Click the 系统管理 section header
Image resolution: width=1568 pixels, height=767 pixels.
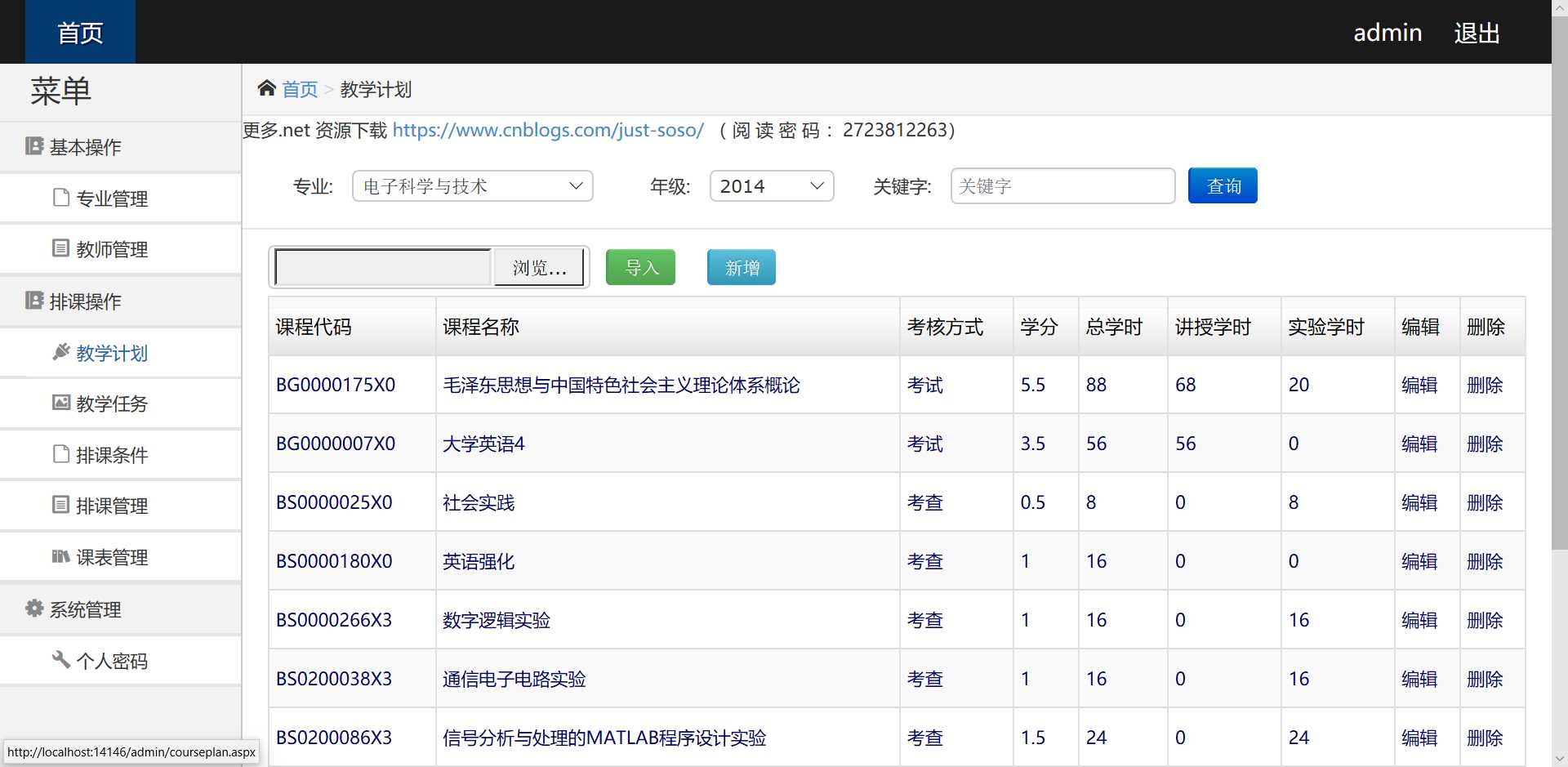coord(121,609)
